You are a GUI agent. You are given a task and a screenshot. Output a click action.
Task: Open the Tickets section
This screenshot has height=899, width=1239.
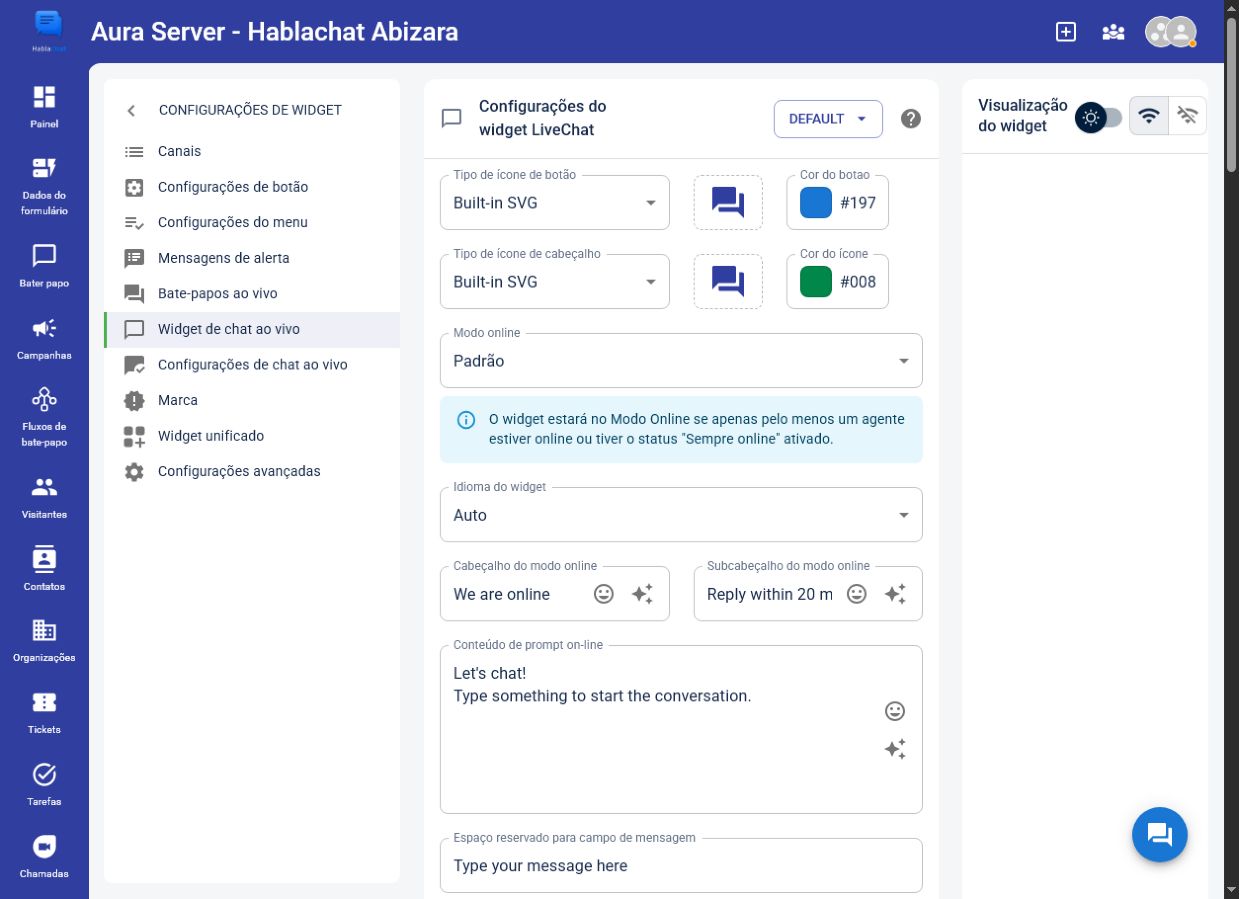44,712
